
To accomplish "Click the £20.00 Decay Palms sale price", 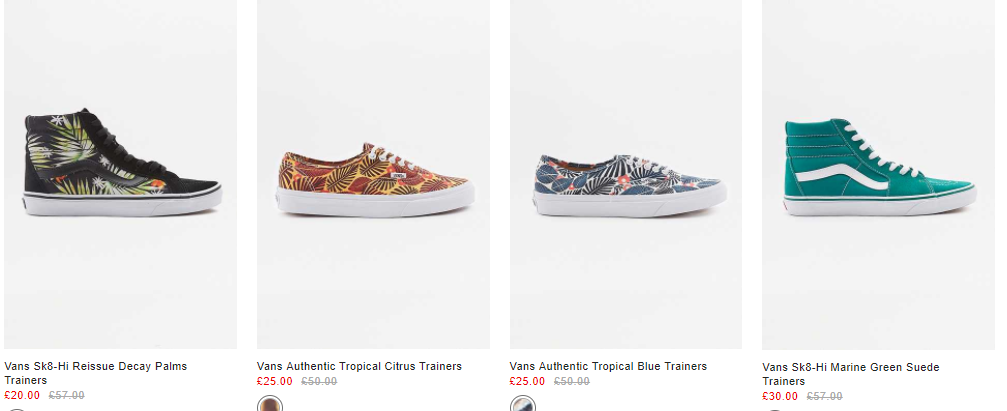I will [x=22, y=396].
